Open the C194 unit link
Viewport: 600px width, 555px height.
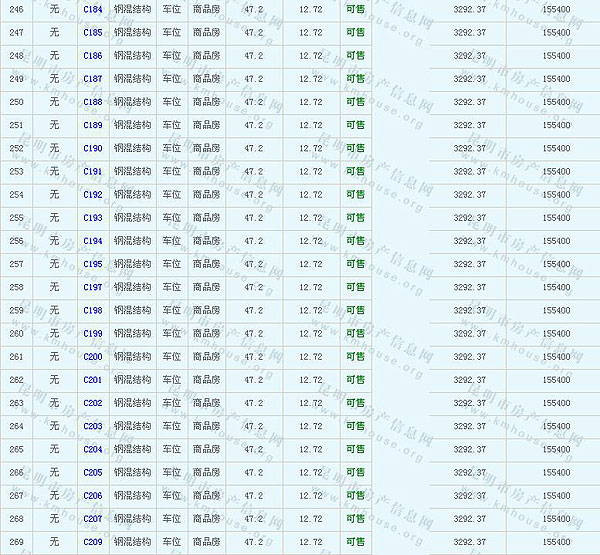[92, 241]
